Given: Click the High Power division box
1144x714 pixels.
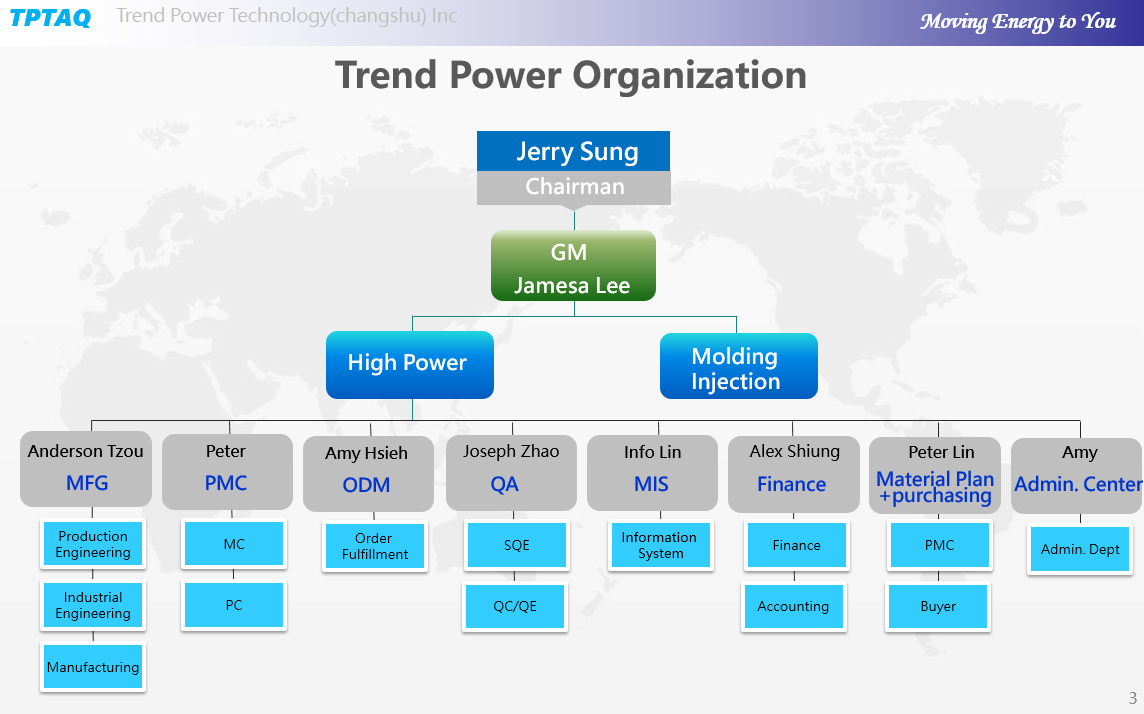Looking at the screenshot, I should click(x=410, y=365).
